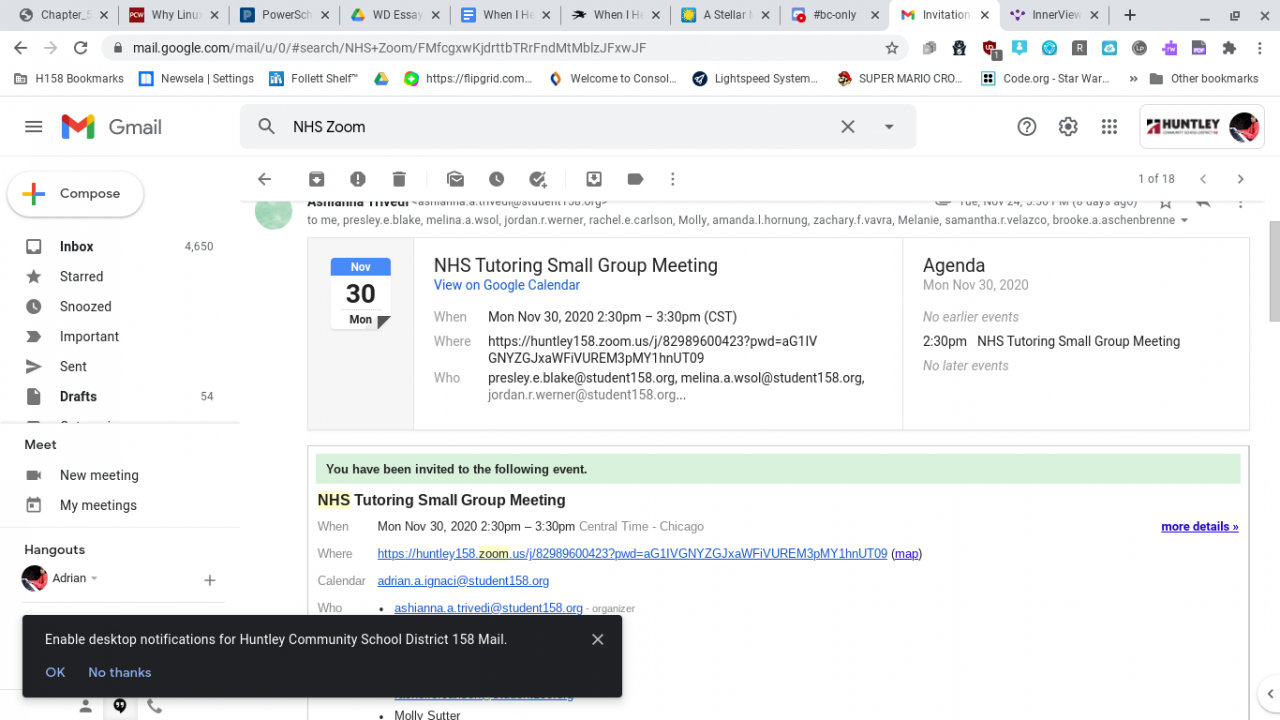Open the phone calls icon at bottom

[x=154, y=706]
